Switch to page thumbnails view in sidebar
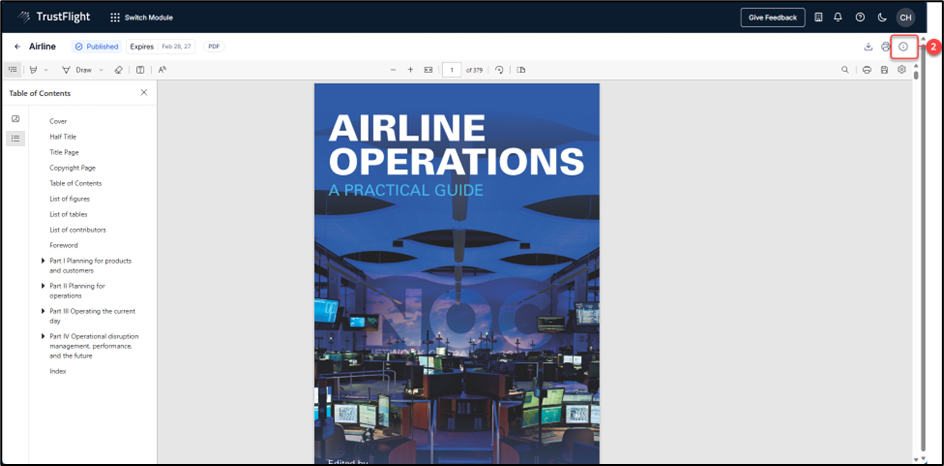This screenshot has height=466, width=944. [x=15, y=119]
